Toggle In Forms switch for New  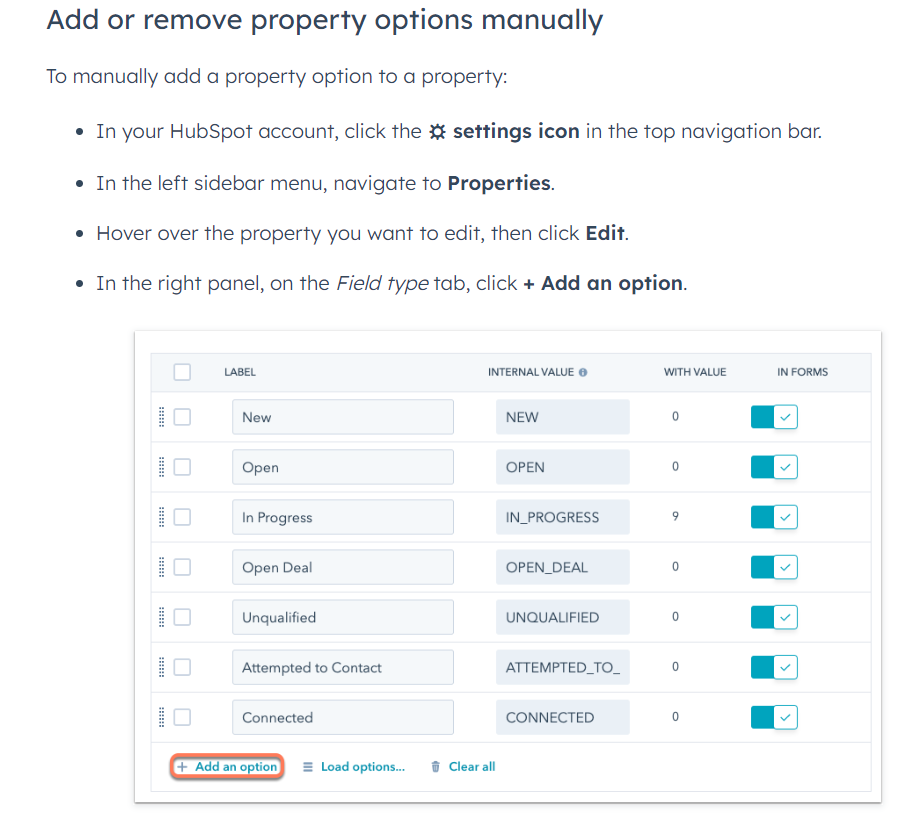pyautogui.click(x=774, y=417)
